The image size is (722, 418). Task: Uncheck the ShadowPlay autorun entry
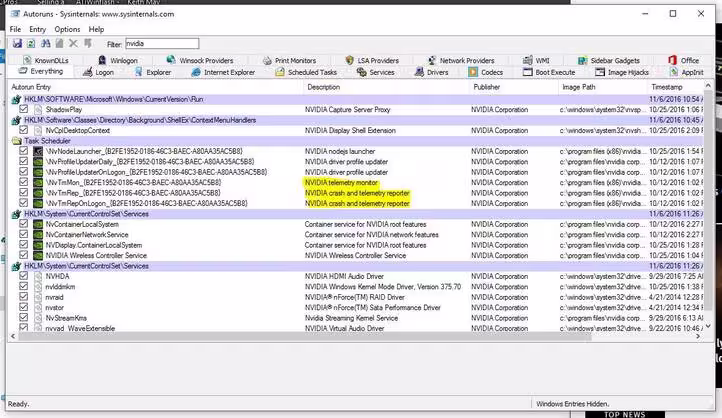(x=23, y=109)
